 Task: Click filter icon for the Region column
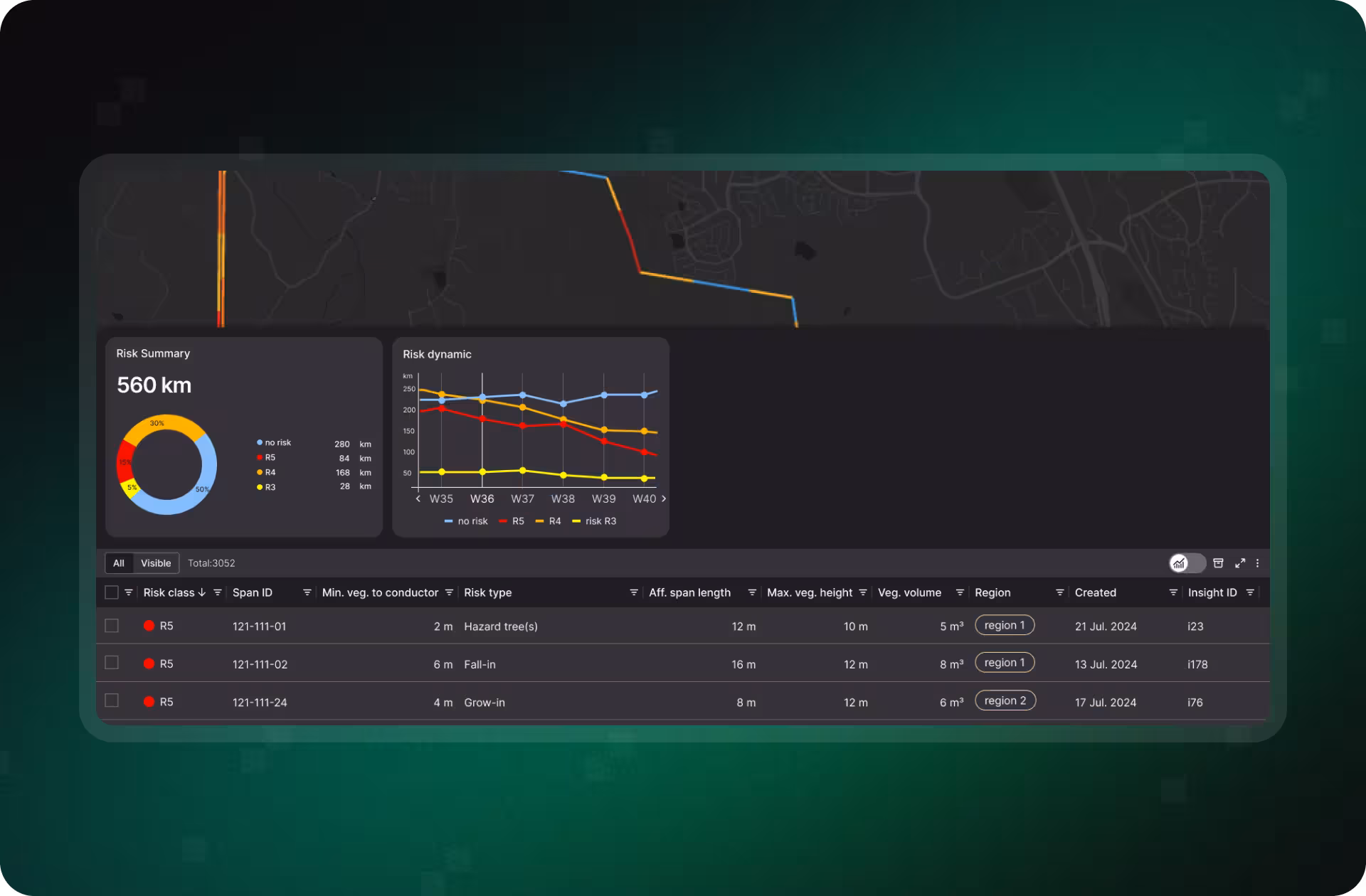pyautogui.click(x=1060, y=592)
